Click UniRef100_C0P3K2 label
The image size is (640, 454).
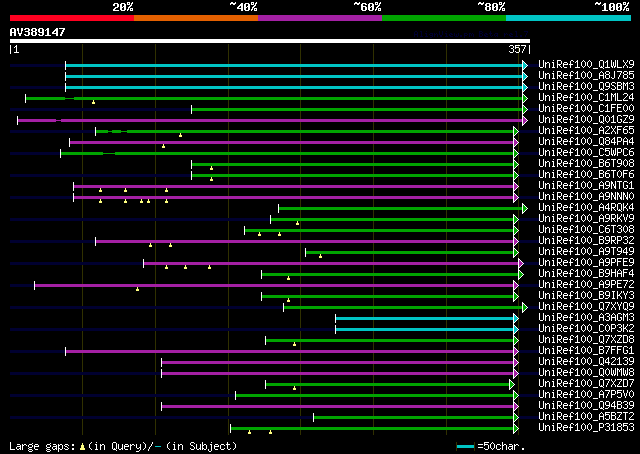tap(586, 329)
